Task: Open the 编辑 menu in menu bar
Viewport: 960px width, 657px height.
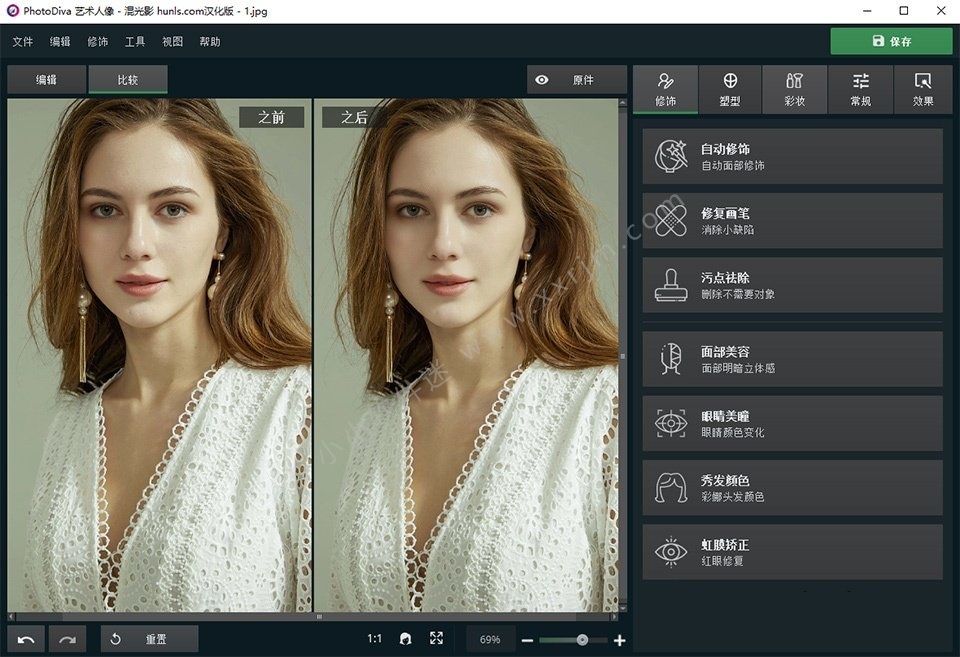Action: coord(60,42)
